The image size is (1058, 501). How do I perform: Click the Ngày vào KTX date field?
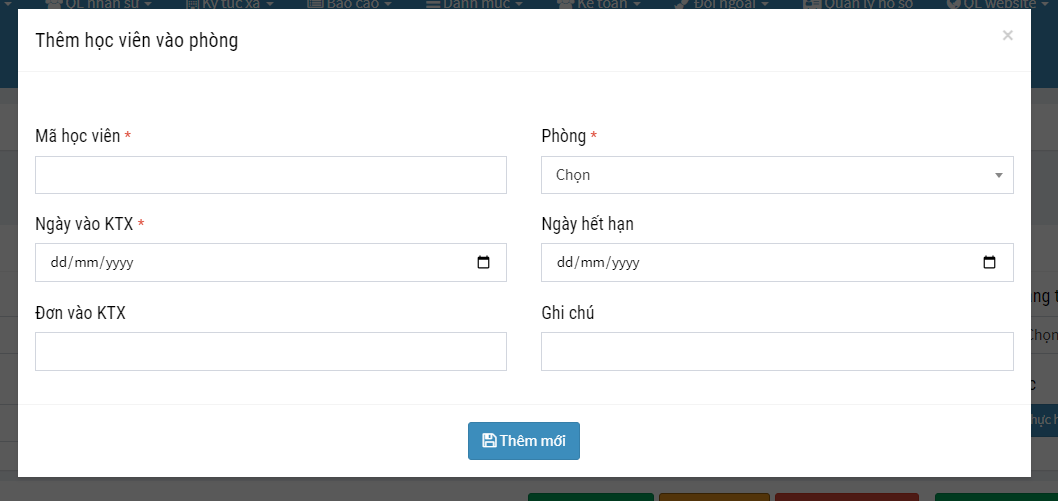[x=250, y=263]
